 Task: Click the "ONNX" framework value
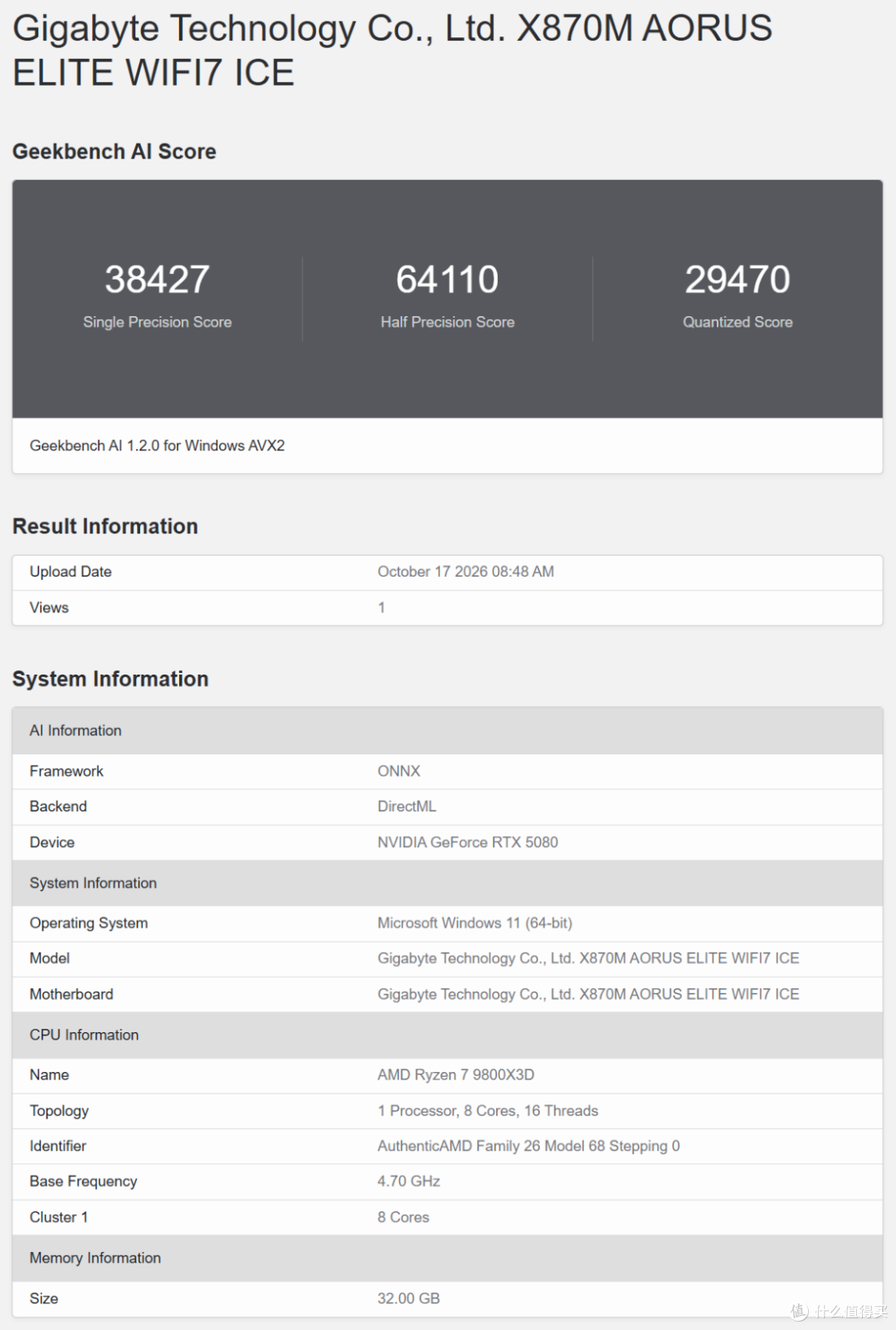399,771
